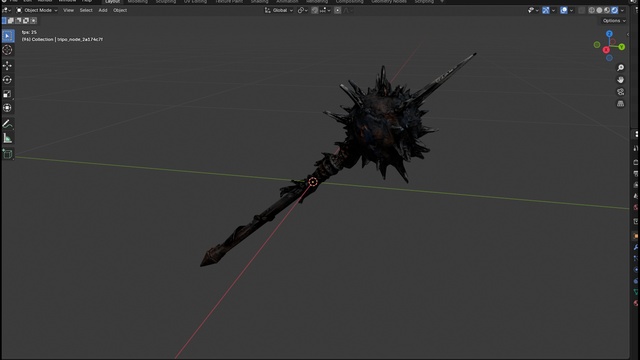Pick the Rotate tool
Screen dimensions: 640x360
click(x=7, y=80)
